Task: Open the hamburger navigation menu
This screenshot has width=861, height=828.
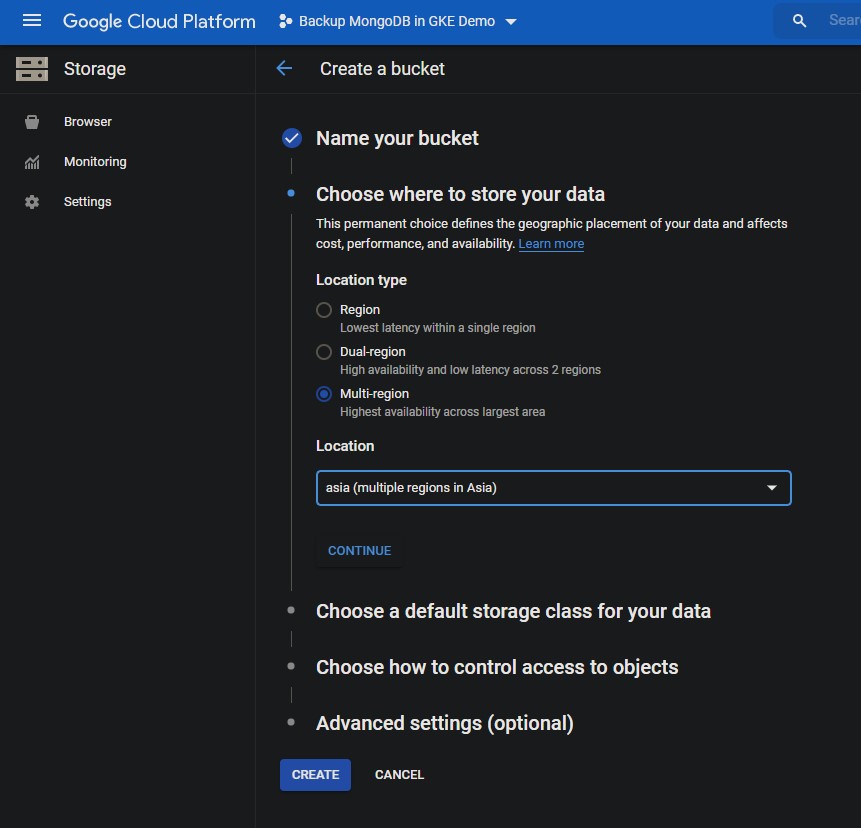Action: pyautogui.click(x=32, y=21)
